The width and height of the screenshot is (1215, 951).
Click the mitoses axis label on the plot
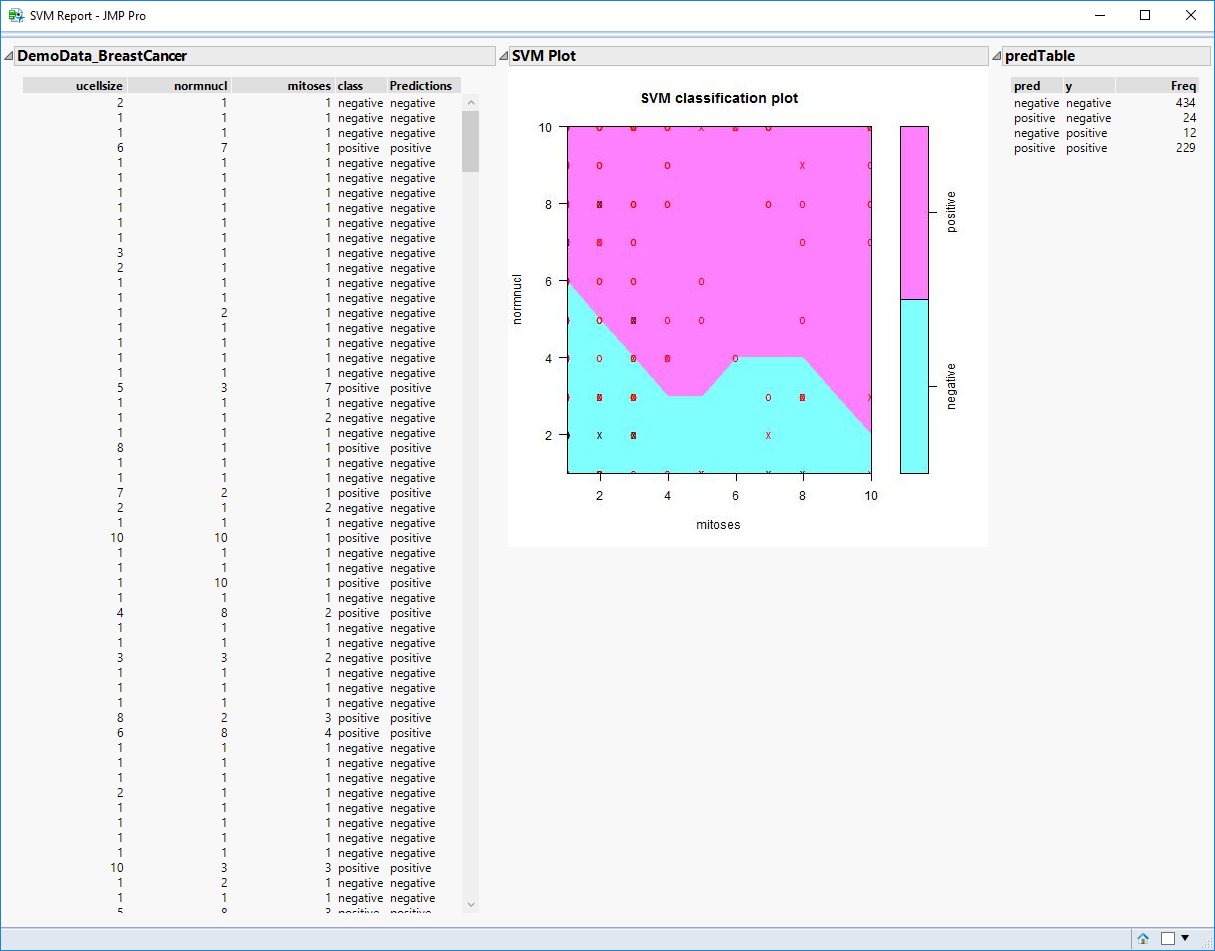pos(718,524)
